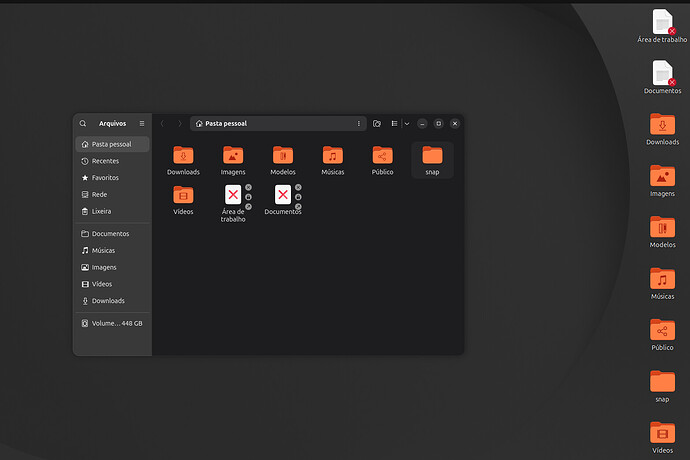The image size is (690, 460).
Task: Click the Área de trabalho desktop icon
Action: (x=662, y=26)
